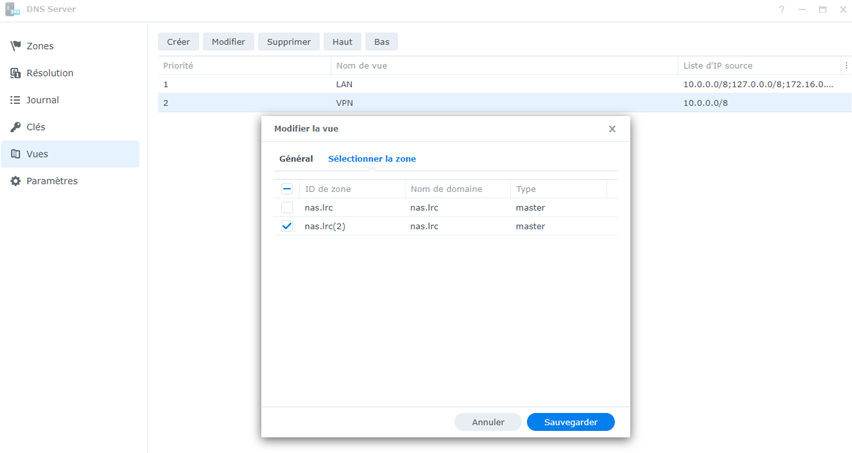
Task: Close the Modifier la vue dialog
Action: pyautogui.click(x=612, y=129)
